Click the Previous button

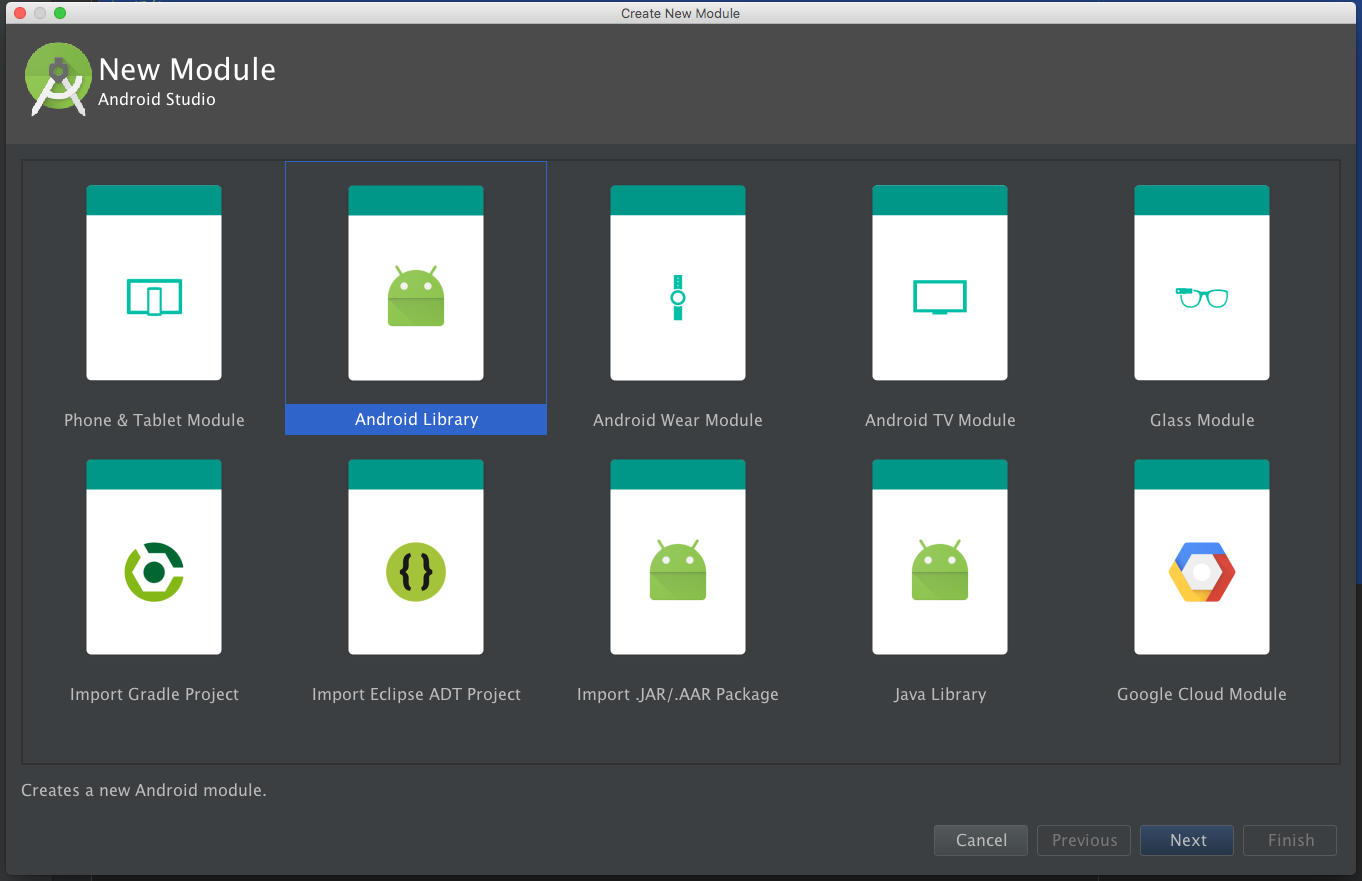(1084, 840)
